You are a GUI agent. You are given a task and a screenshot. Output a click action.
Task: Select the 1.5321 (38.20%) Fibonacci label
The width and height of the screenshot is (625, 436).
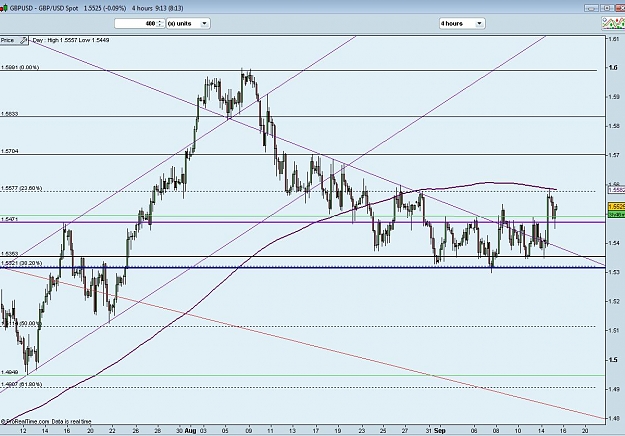point(22,263)
